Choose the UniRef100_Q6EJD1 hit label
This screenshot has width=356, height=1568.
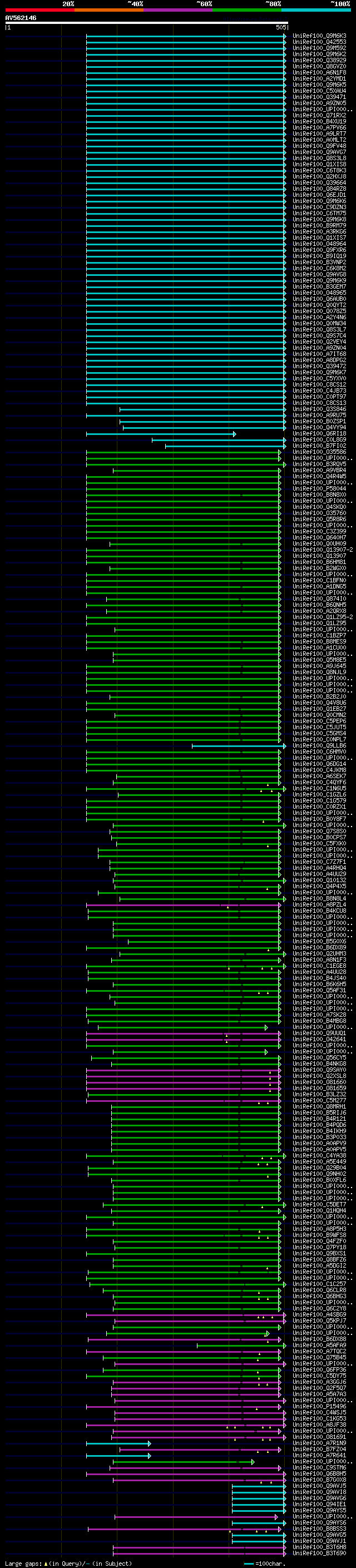coord(319,195)
